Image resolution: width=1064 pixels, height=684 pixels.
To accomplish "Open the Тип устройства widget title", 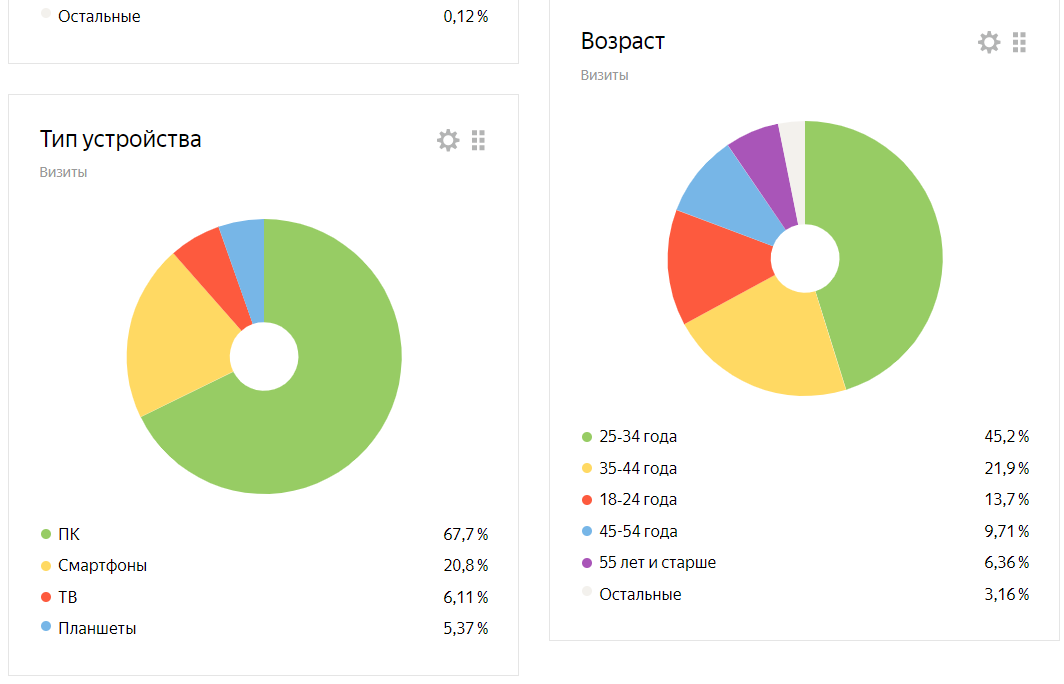I will (120, 139).
